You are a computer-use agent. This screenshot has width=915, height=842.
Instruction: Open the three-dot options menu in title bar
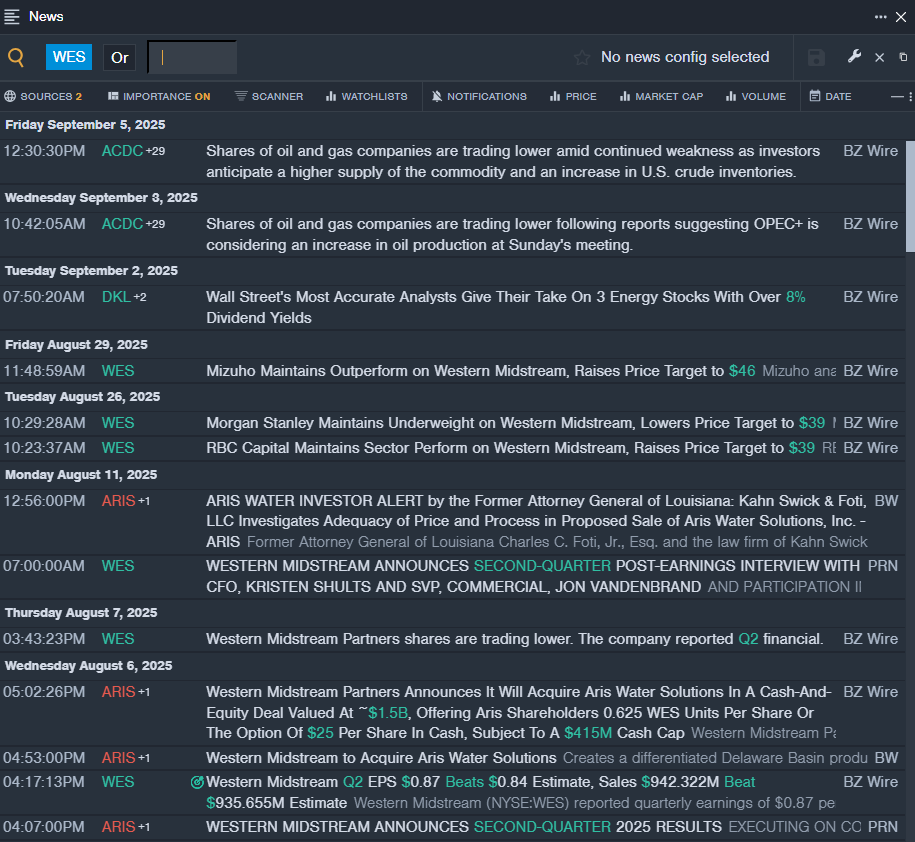click(x=880, y=16)
